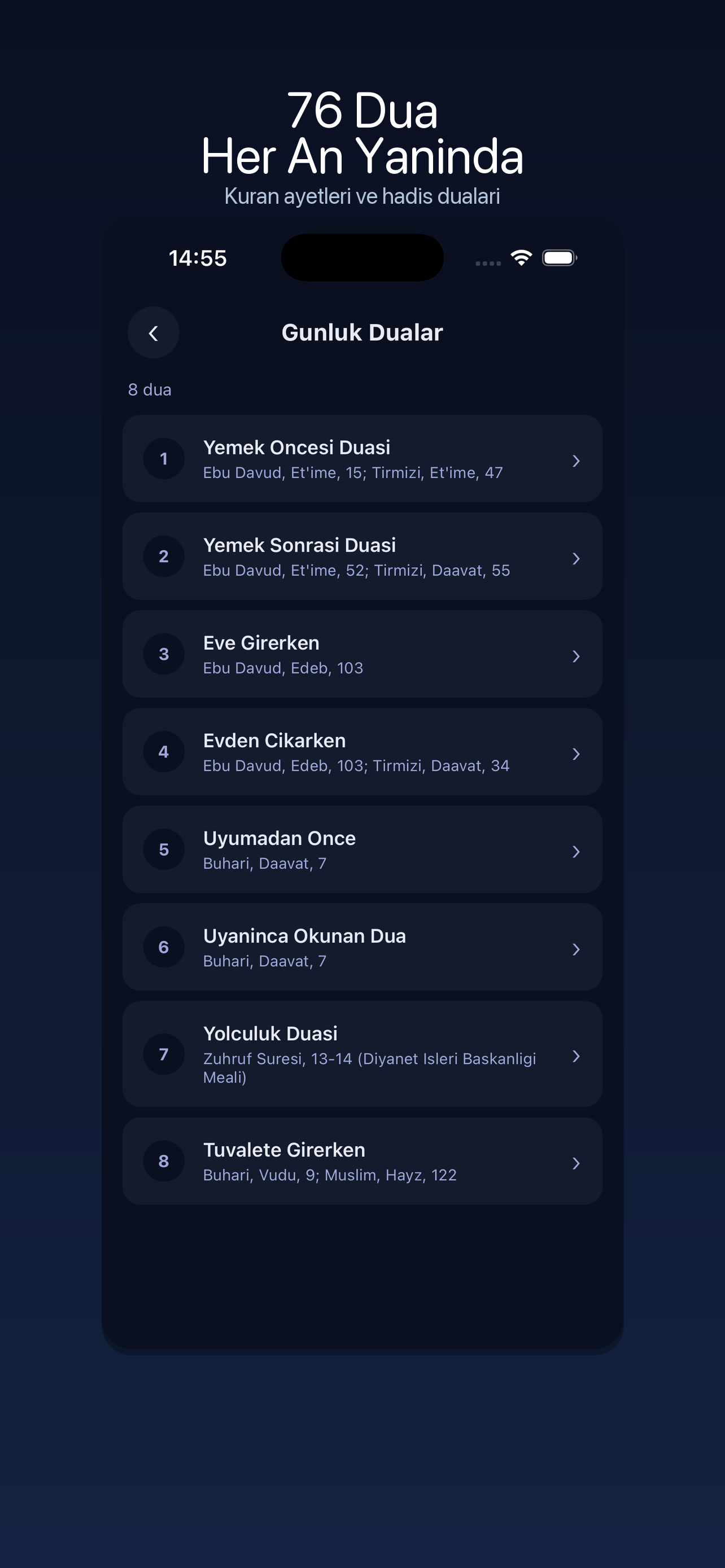Tap number badge 7 for Yolculuk Duasi
Image resolution: width=725 pixels, height=1568 pixels.
tap(164, 1054)
